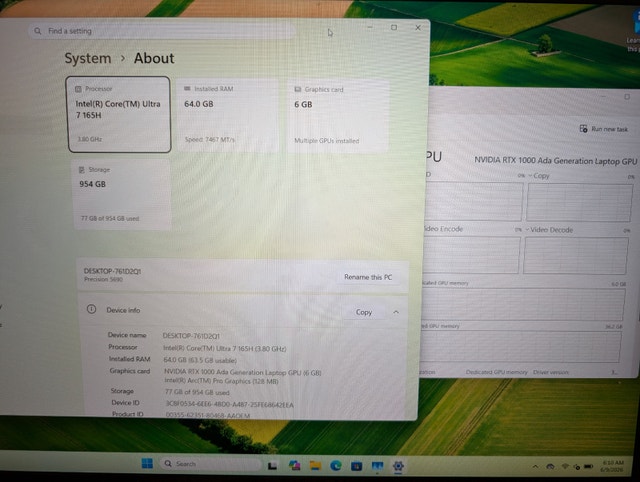The height and width of the screenshot is (482, 640).
Task: Copy device info with Copy button
Action: click(364, 312)
